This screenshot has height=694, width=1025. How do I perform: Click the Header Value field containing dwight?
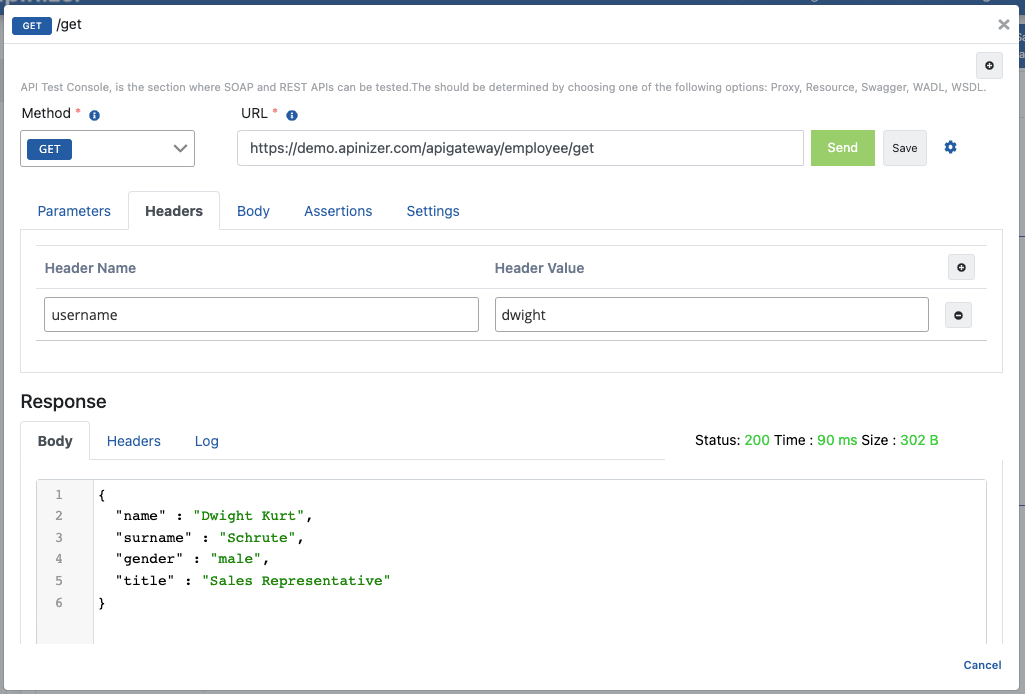pos(711,315)
